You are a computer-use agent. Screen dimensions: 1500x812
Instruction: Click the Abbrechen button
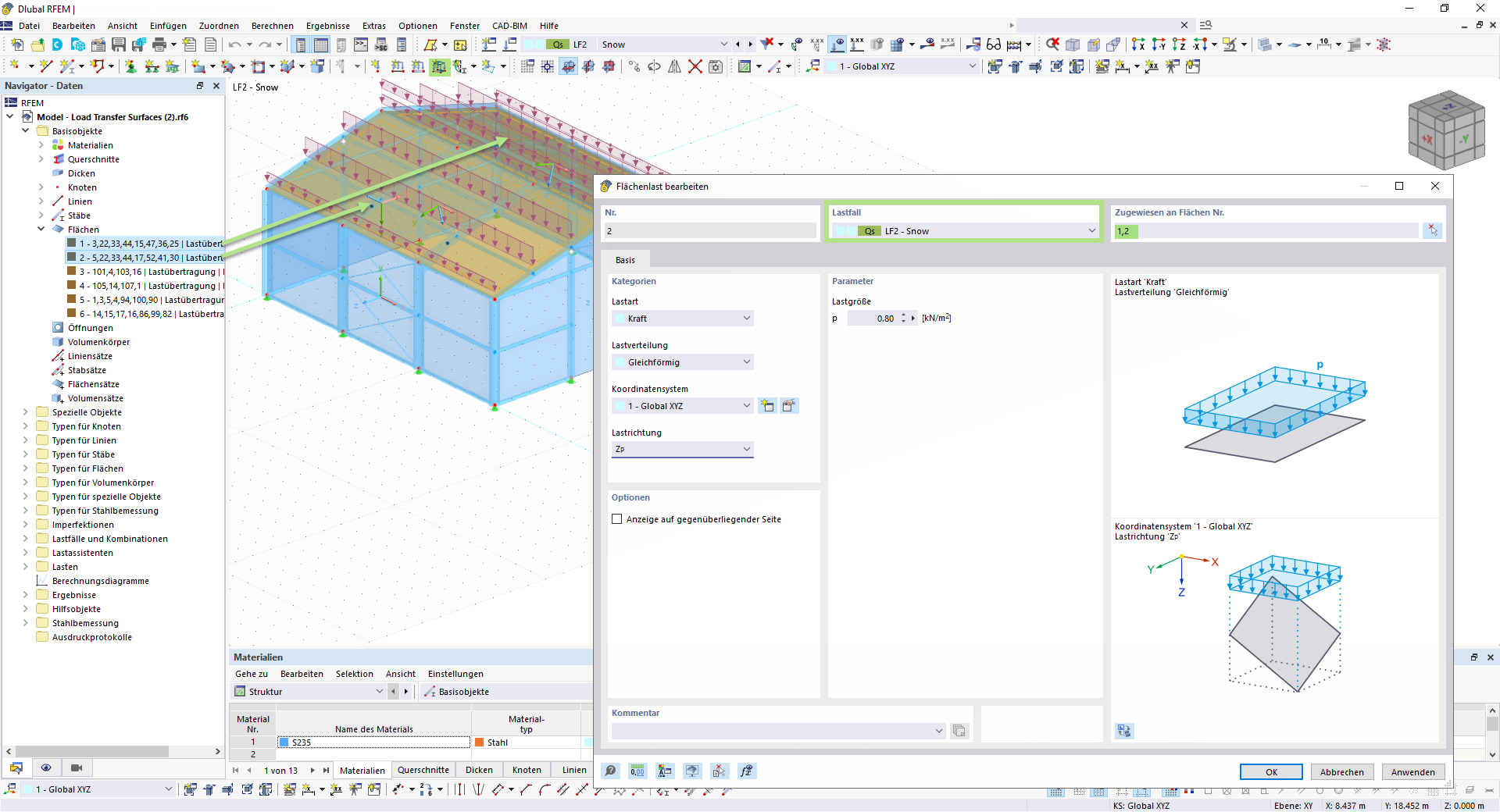point(1341,772)
